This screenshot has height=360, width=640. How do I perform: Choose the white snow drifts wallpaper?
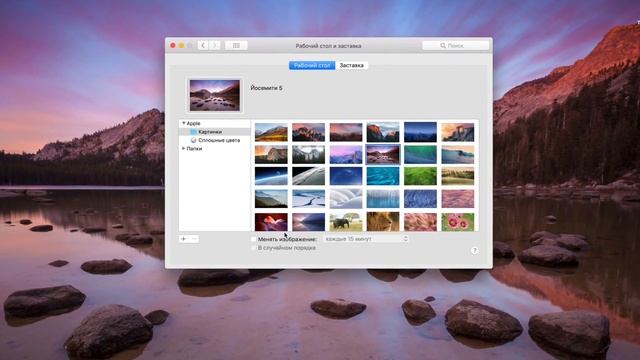click(346, 199)
